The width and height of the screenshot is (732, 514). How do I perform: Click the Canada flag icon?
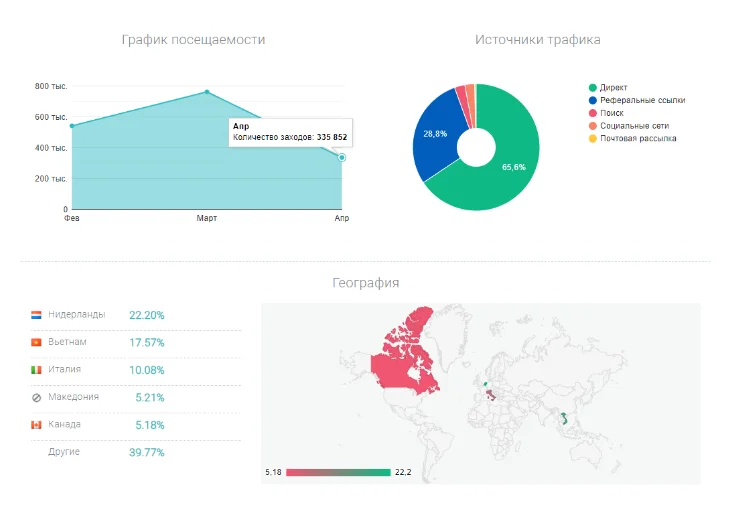[36, 425]
